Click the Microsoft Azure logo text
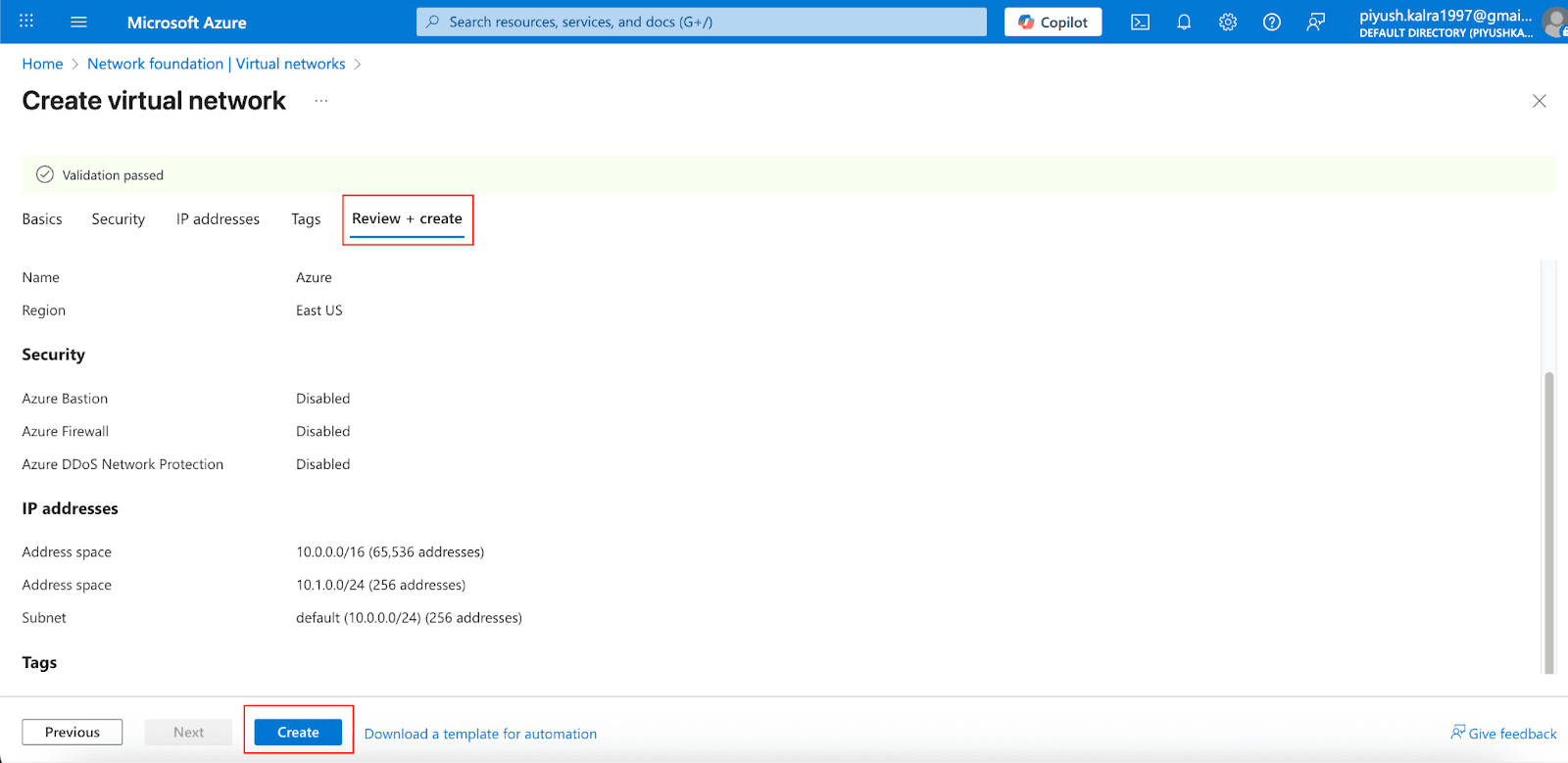Image resolution: width=1568 pixels, height=763 pixels. click(186, 23)
